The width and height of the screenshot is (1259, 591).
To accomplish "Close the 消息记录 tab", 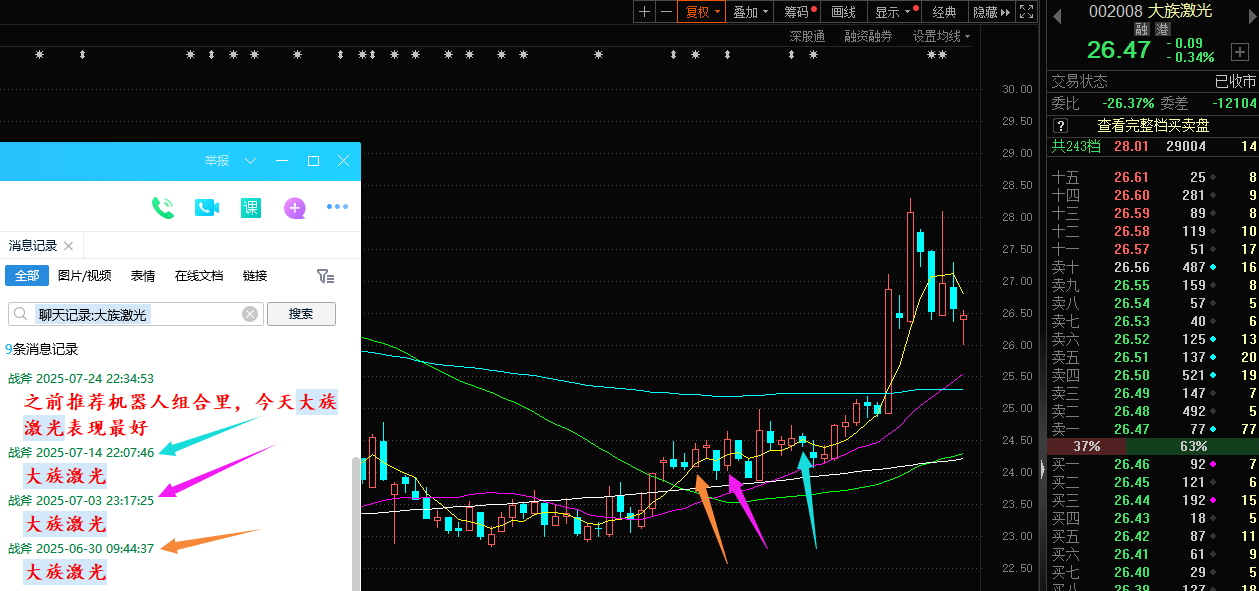I will (68, 246).
